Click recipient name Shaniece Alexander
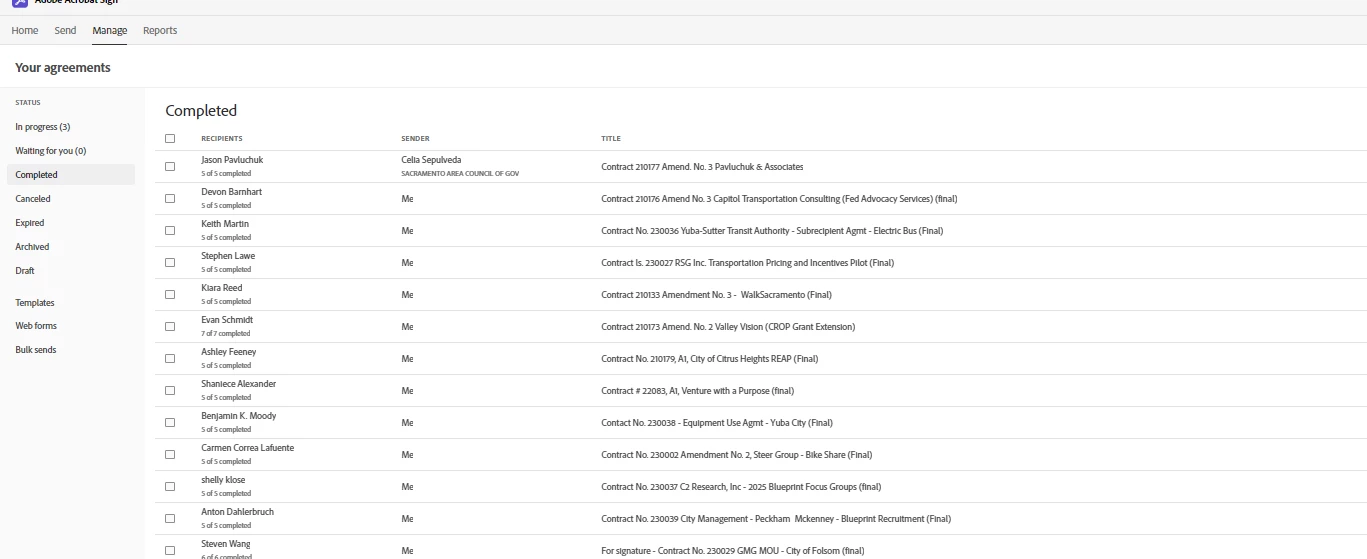Image resolution: width=1367 pixels, height=559 pixels. click(239, 384)
